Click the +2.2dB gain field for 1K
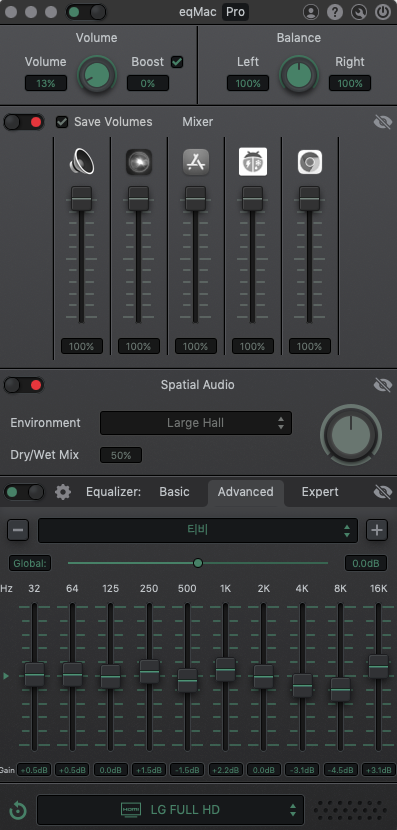This screenshot has width=397, height=830. [x=225, y=770]
